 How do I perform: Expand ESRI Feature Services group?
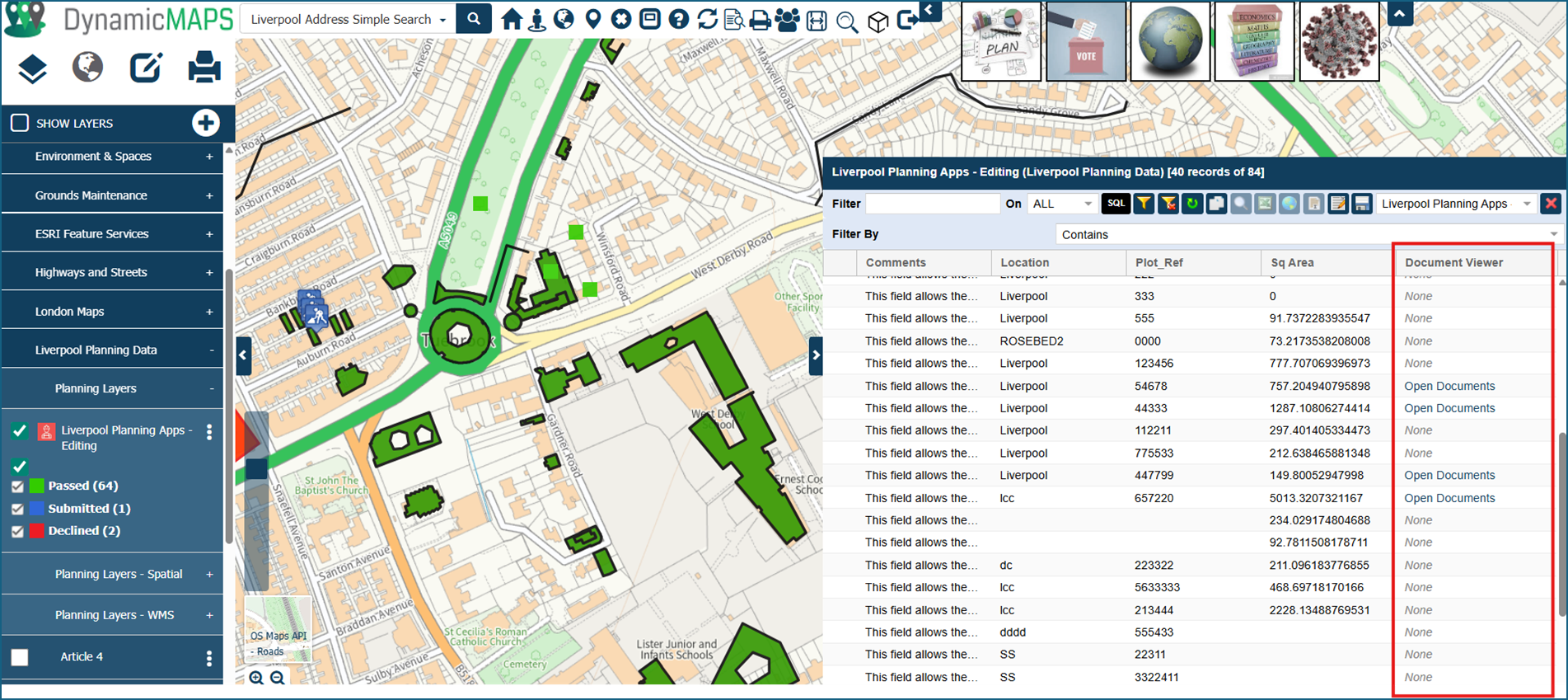click(209, 234)
